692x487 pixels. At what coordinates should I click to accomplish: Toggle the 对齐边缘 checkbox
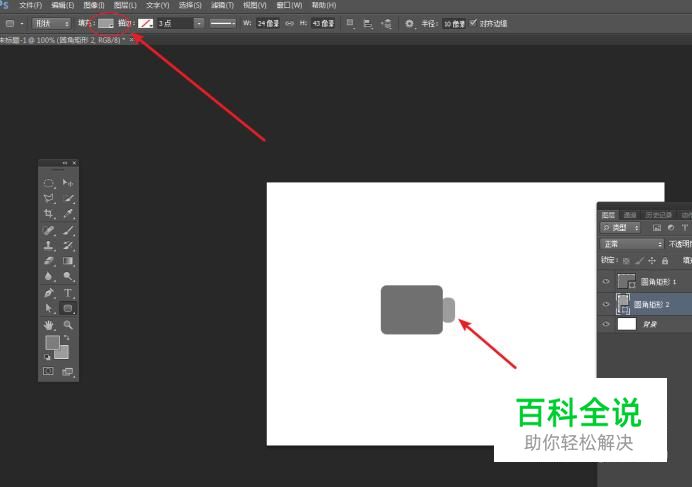pyautogui.click(x=473, y=22)
